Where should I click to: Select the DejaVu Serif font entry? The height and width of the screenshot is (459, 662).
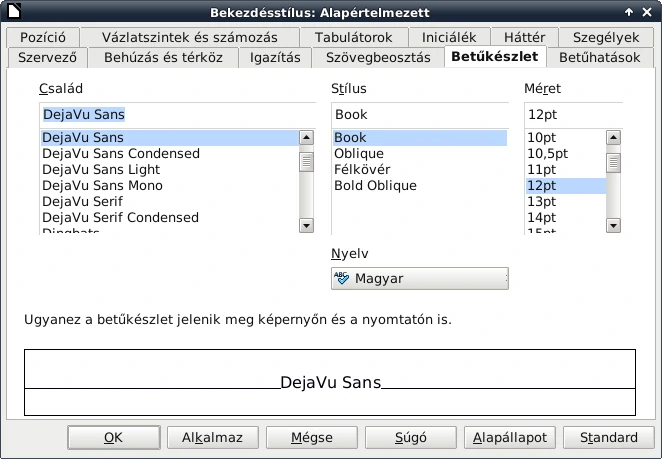coord(170,202)
